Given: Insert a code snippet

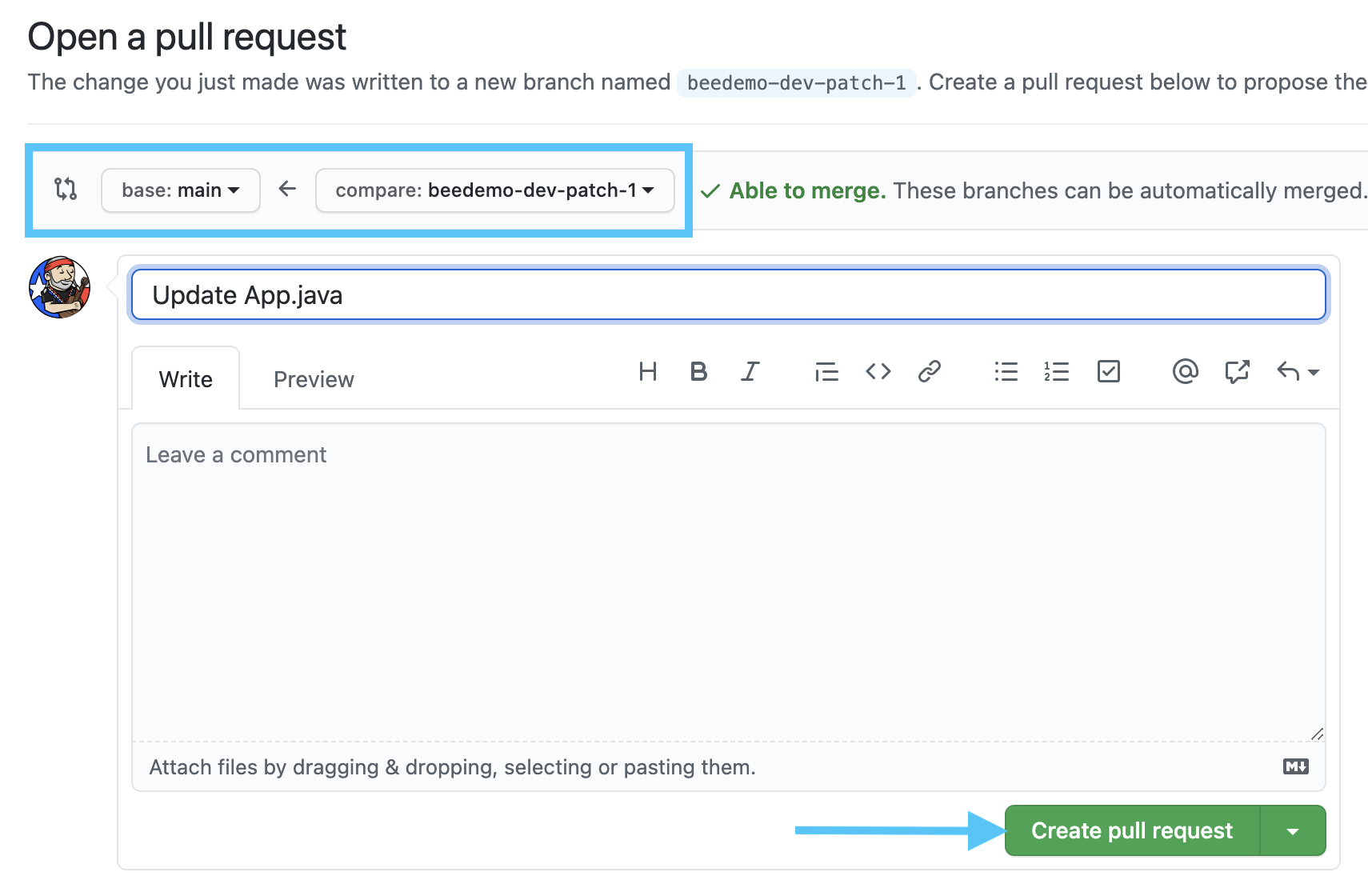Looking at the screenshot, I should point(878,371).
